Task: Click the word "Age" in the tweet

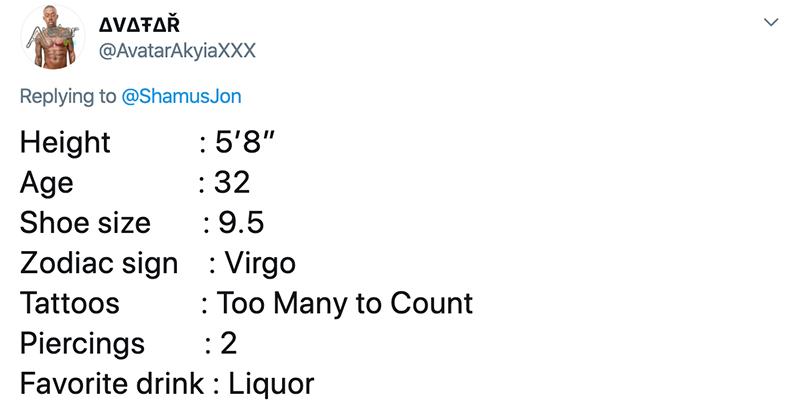Action: pyautogui.click(x=46, y=183)
